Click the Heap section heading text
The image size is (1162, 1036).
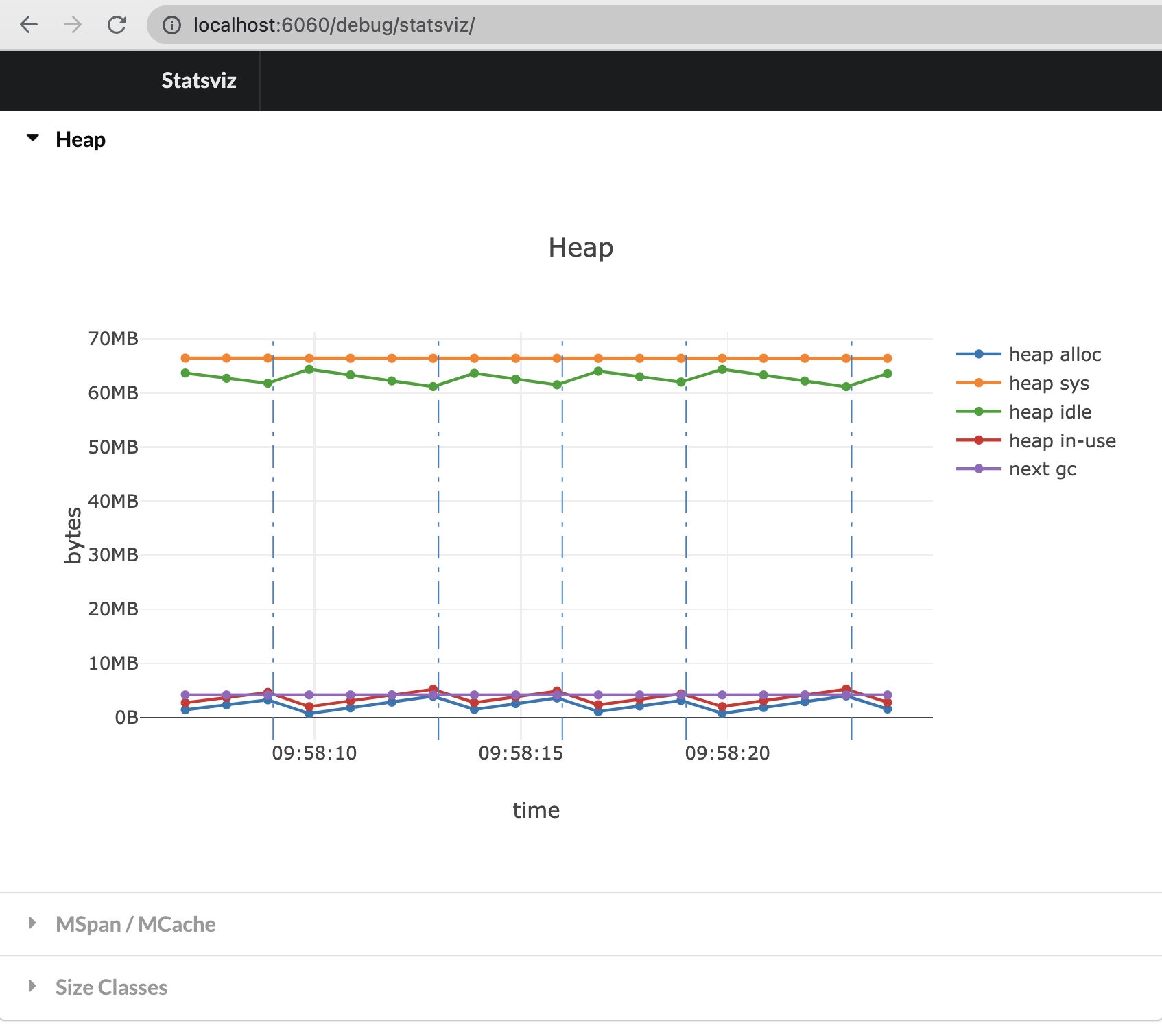tap(80, 140)
